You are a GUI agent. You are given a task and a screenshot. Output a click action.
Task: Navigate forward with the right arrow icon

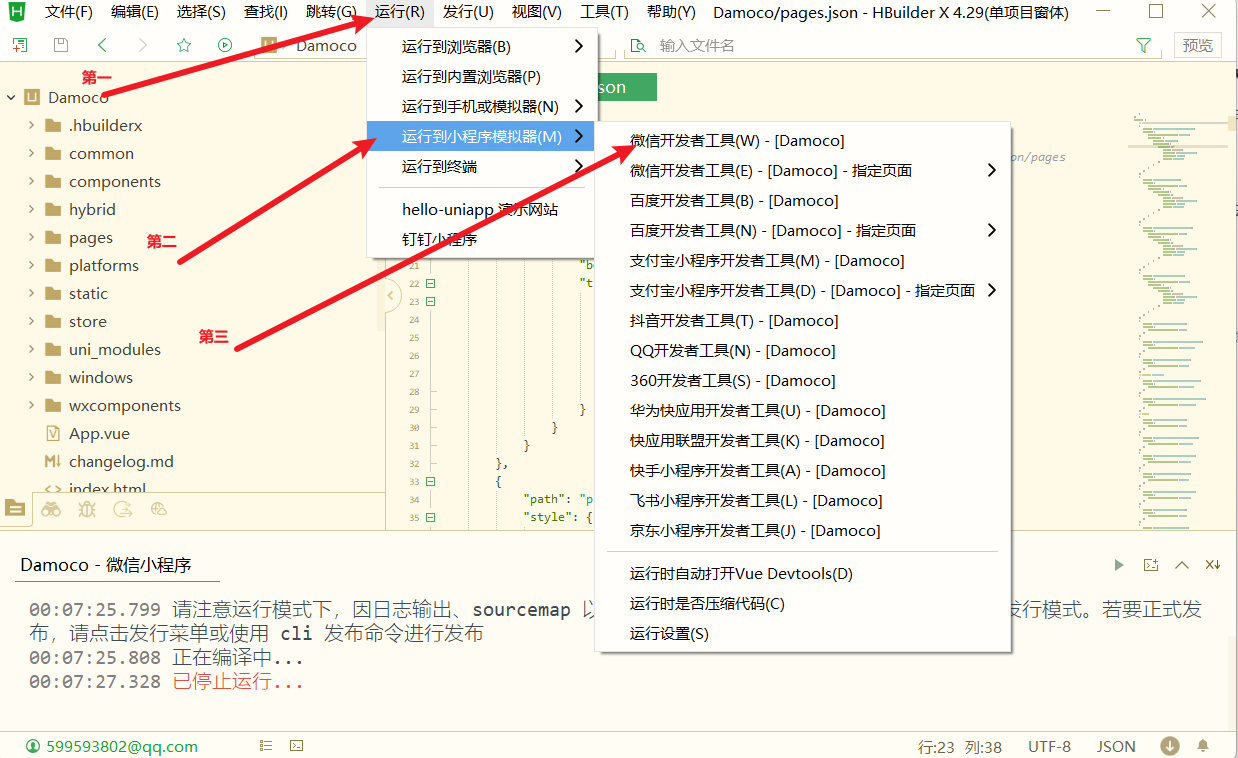[143, 45]
